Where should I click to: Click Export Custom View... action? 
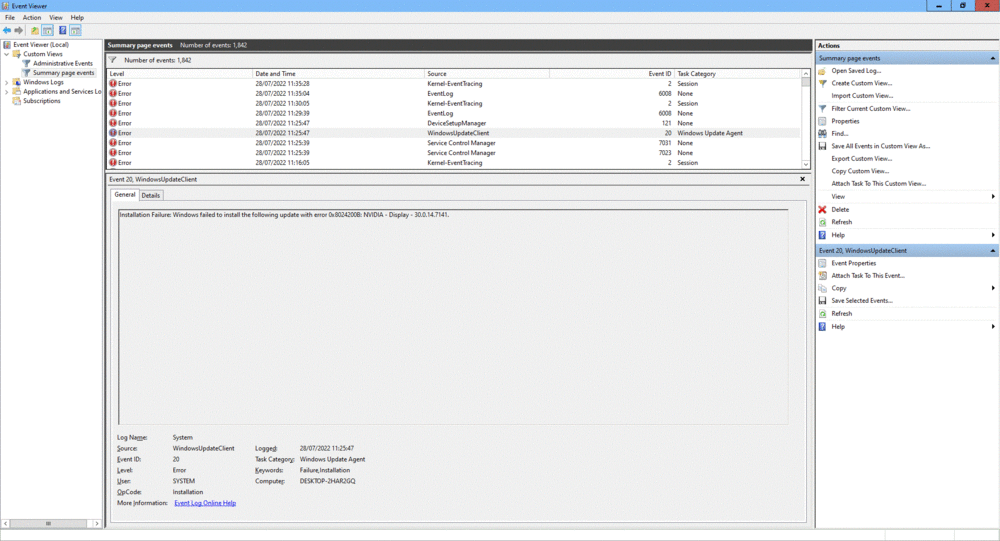point(861,159)
